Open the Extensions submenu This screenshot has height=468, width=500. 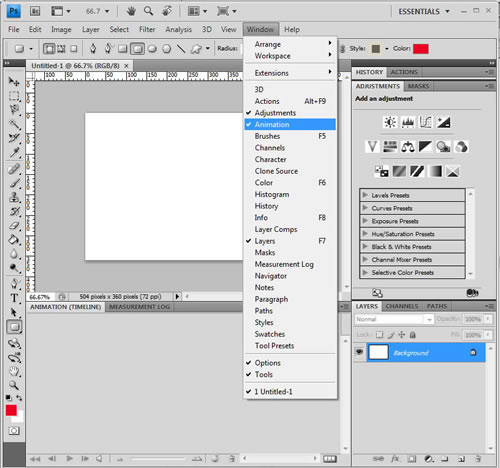(x=290, y=73)
